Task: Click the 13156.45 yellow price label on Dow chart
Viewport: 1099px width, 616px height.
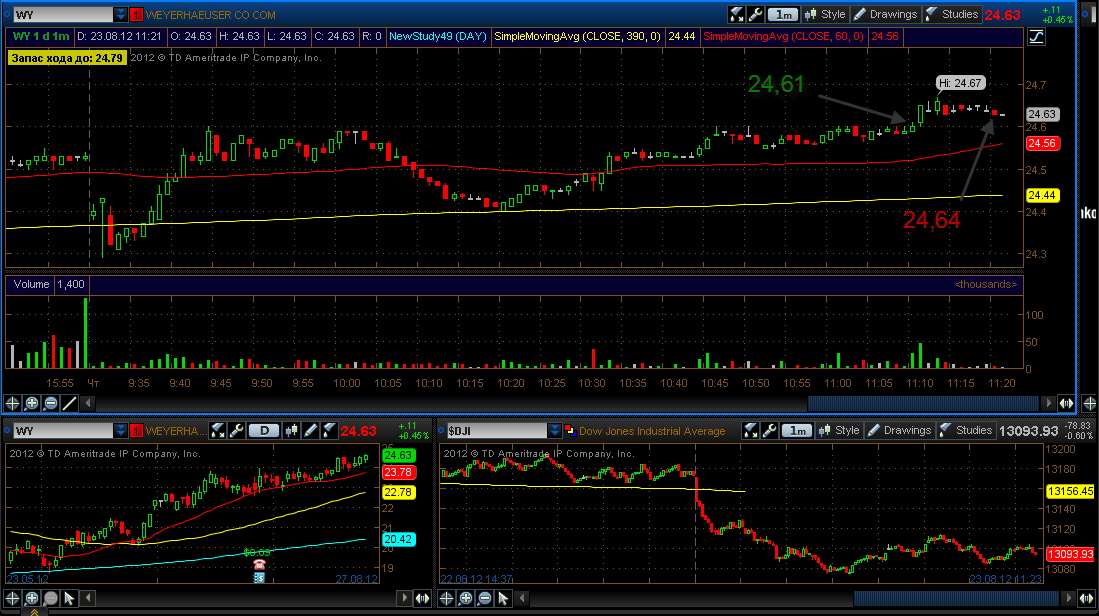Action: 1070,491
